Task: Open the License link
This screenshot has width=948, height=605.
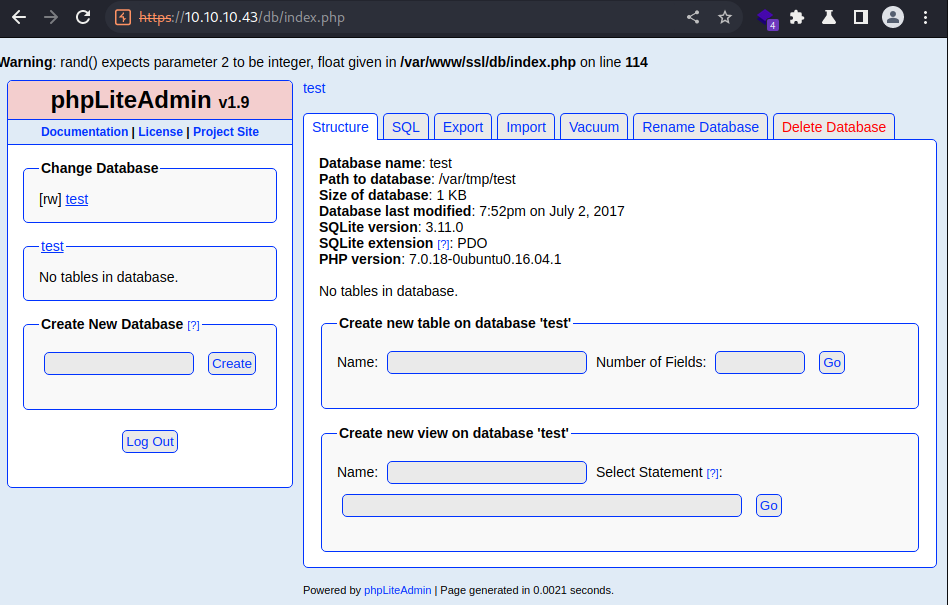Action: pyautogui.click(x=160, y=132)
